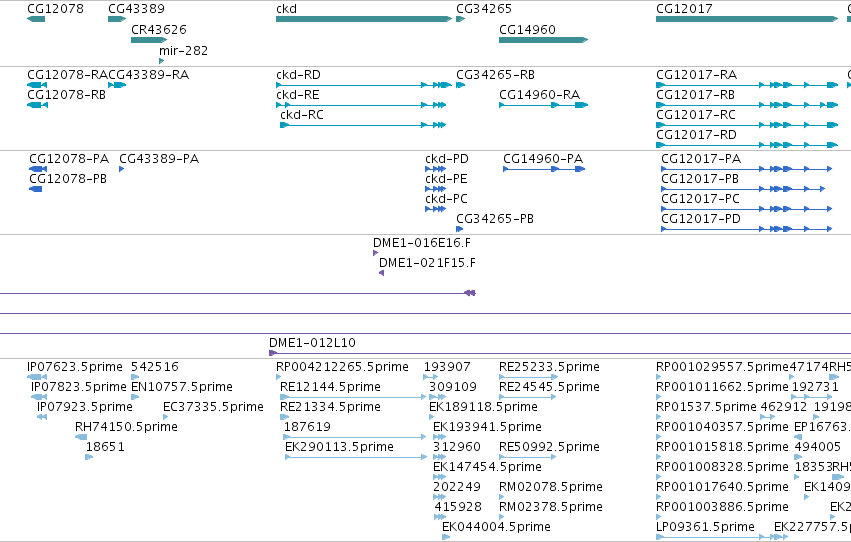Screen dimensions: 851x542
Task: Select the ckd-PE protein feature
Action: pyautogui.click(x=435, y=189)
